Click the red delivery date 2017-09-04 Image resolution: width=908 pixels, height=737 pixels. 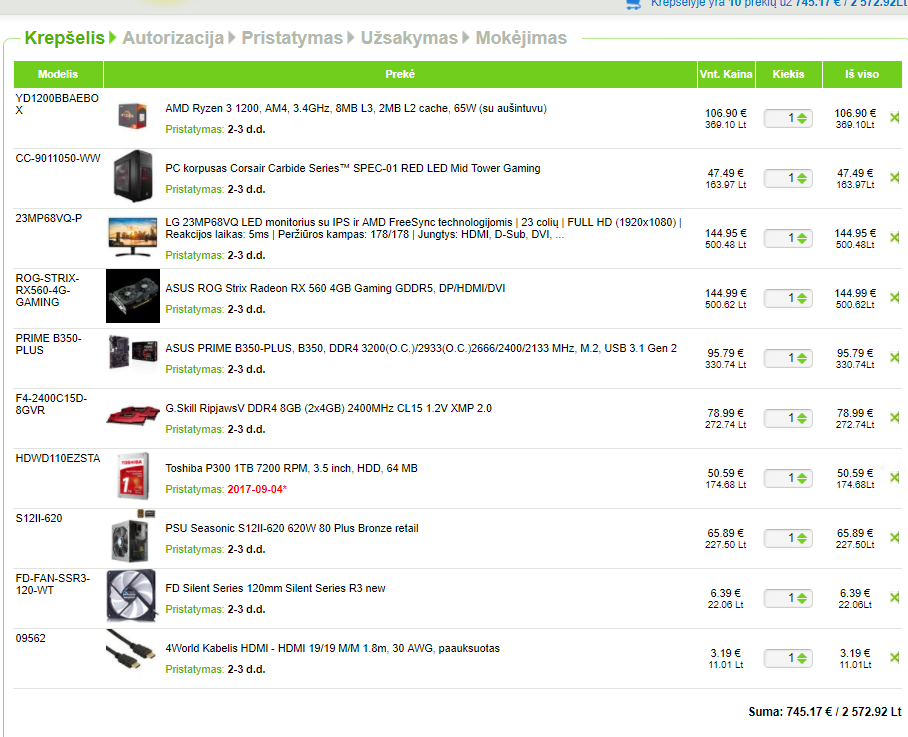coord(257,489)
